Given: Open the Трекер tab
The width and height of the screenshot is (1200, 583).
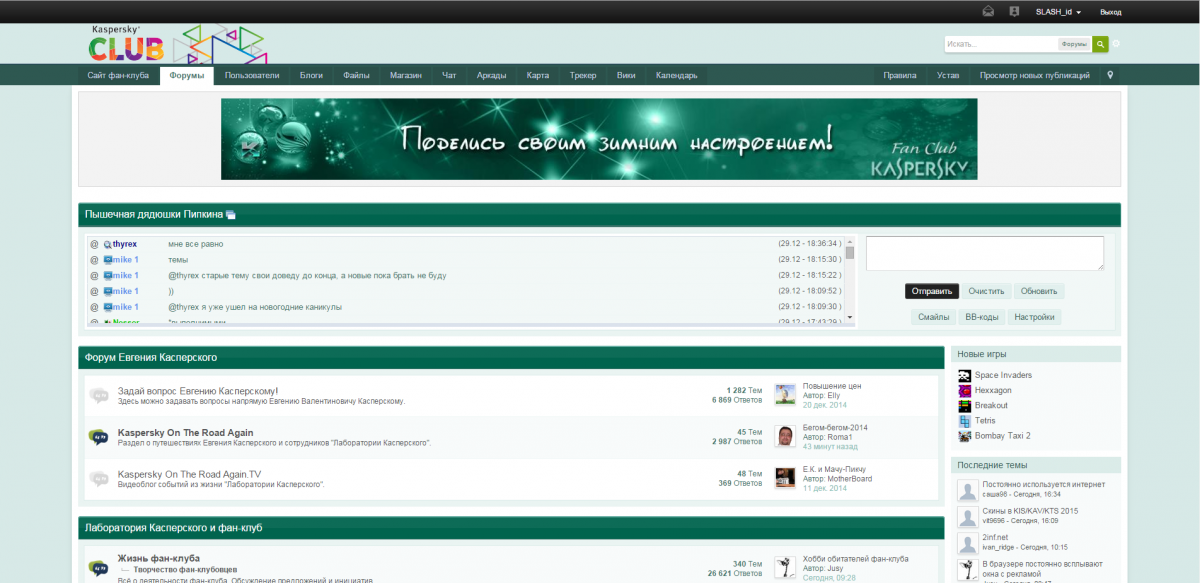Looking at the screenshot, I should click(x=583, y=75).
